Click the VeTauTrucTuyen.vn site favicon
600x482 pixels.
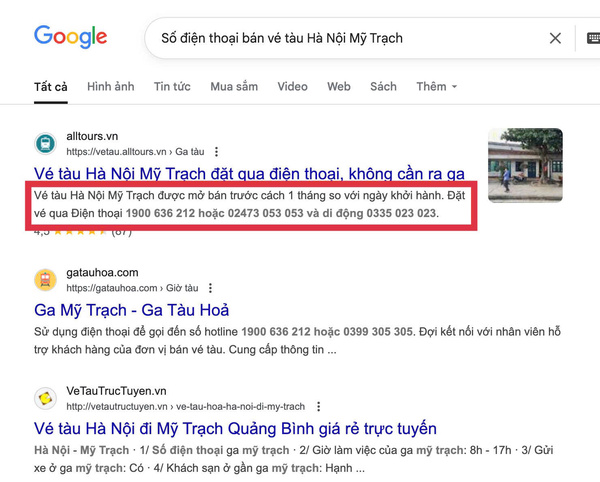click(x=46, y=398)
